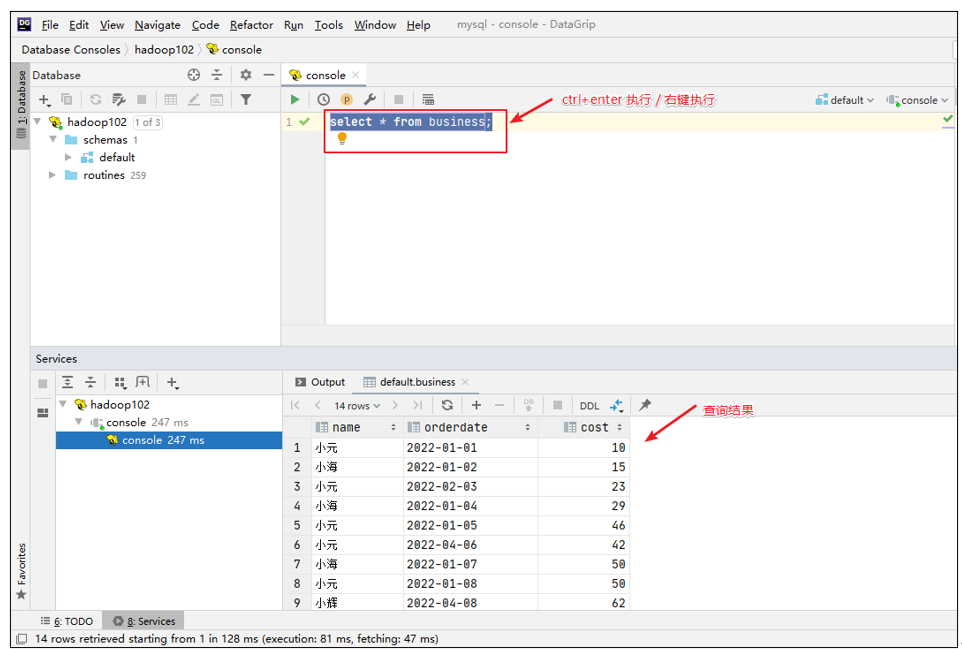962x649 pixels.
Task: Open the default schema selector dropdown
Action: pyautogui.click(x=845, y=100)
